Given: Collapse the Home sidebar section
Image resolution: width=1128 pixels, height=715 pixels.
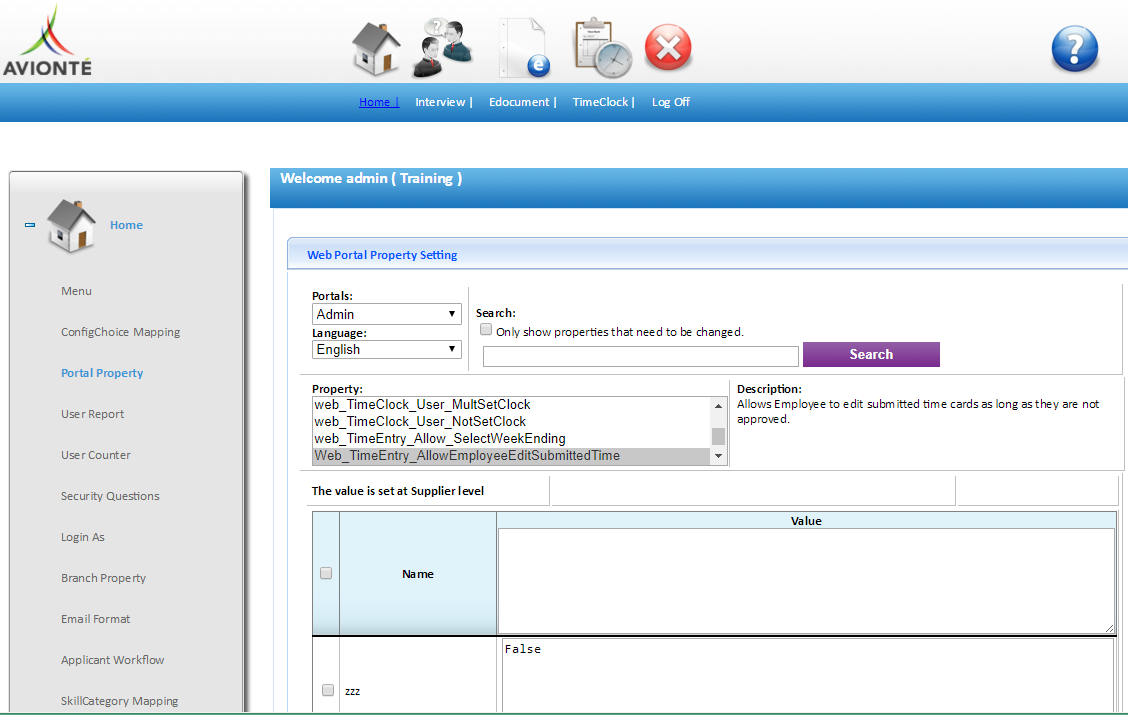Looking at the screenshot, I should coord(29,225).
